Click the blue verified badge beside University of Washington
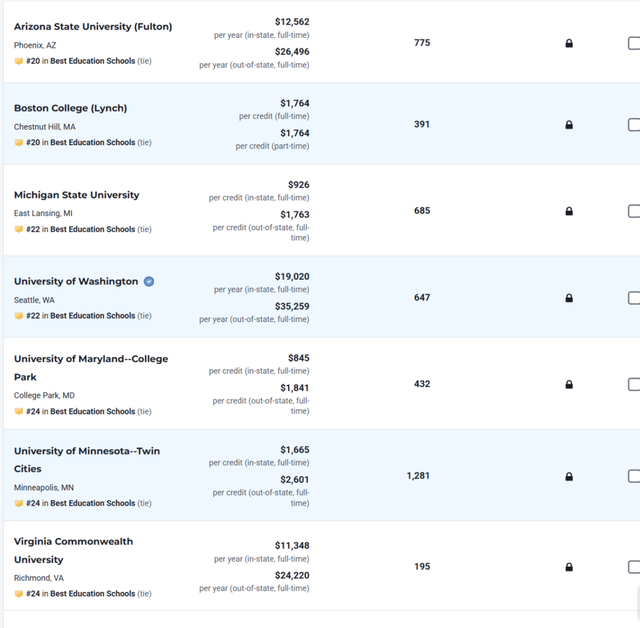Image resolution: width=640 pixels, height=628 pixels. 149,282
